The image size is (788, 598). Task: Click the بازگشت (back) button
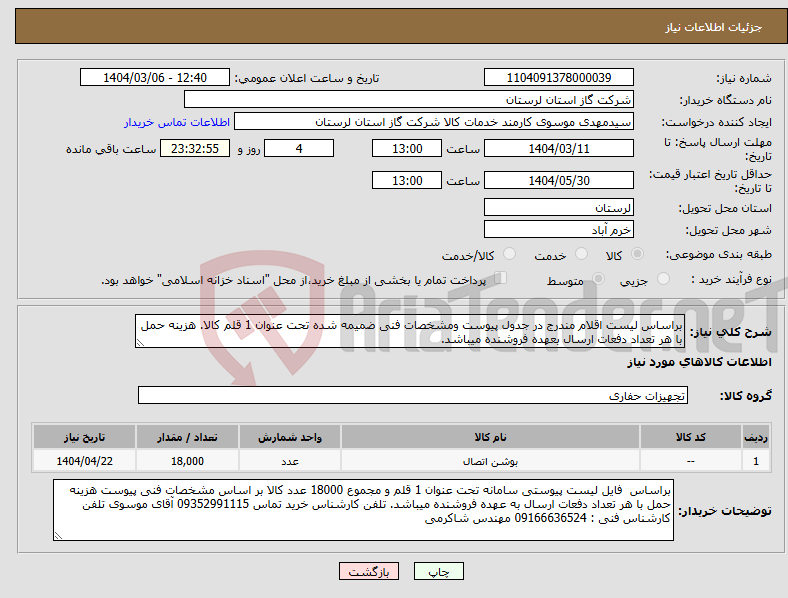[369, 571]
